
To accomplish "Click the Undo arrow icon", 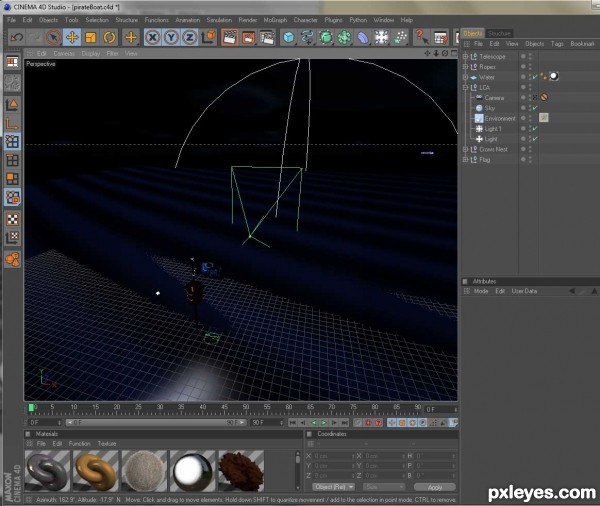I will click(16, 38).
